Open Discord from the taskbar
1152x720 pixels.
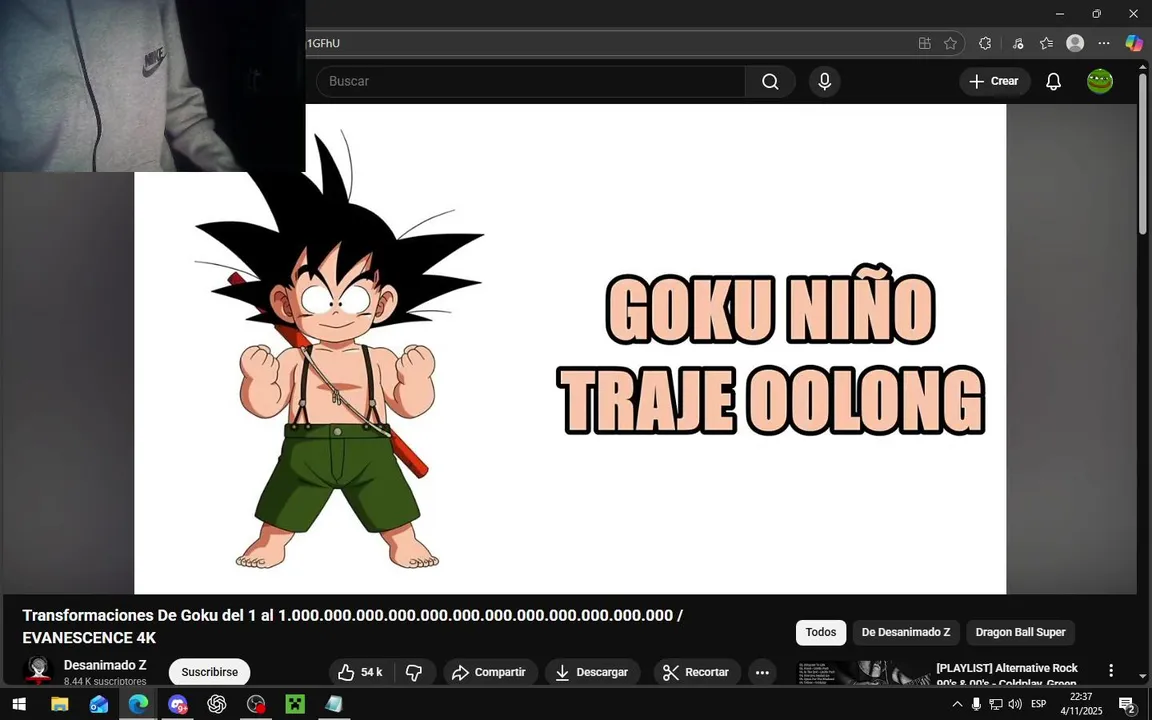click(177, 705)
